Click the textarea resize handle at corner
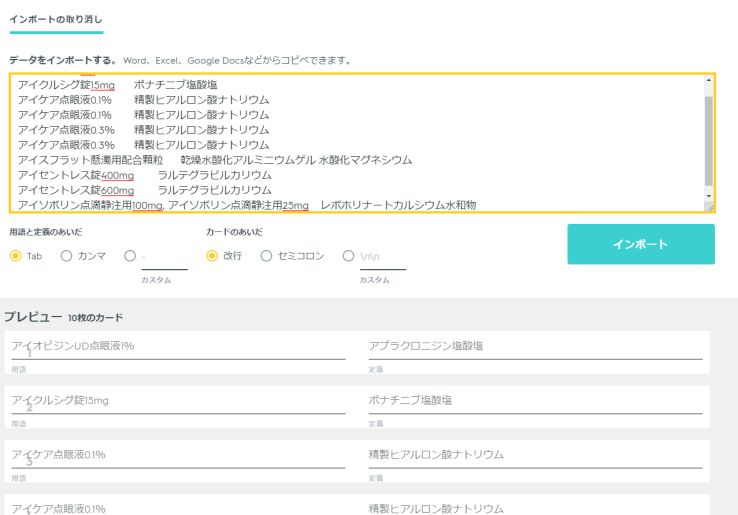The image size is (738, 515). pos(709,207)
